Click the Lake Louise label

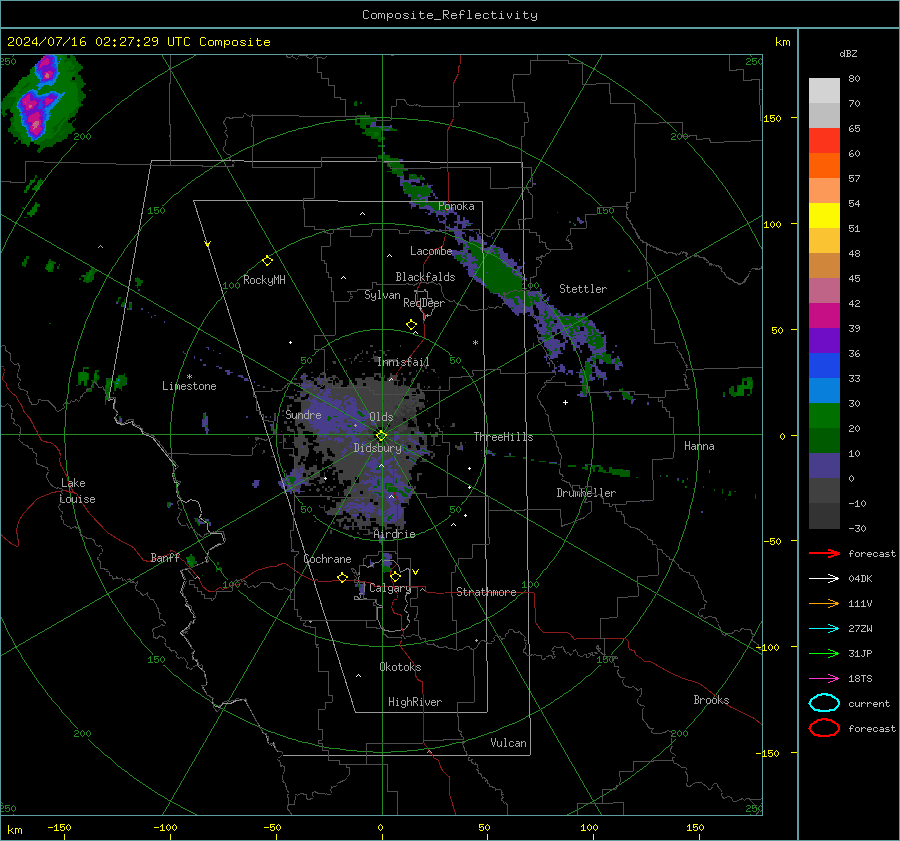[77, 491]
